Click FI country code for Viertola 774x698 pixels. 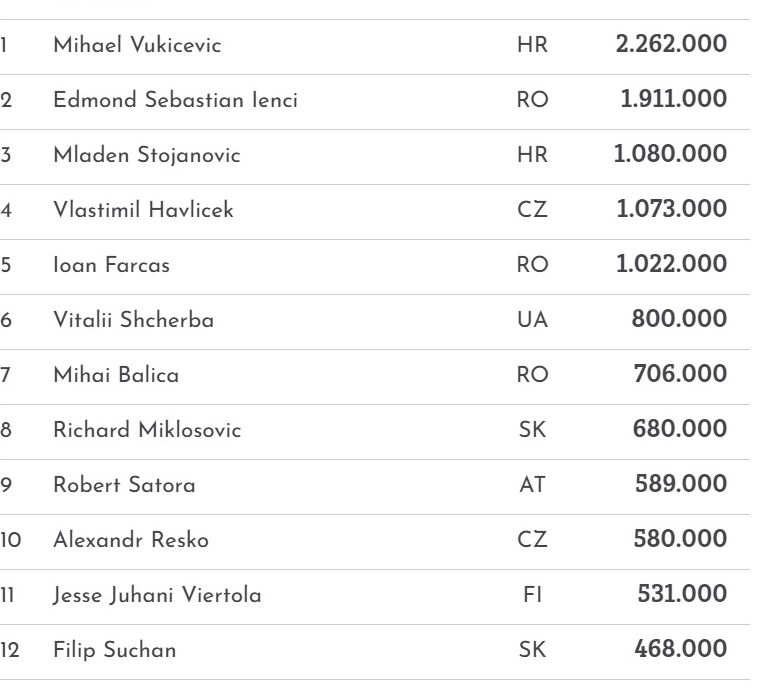pos(532,595)
